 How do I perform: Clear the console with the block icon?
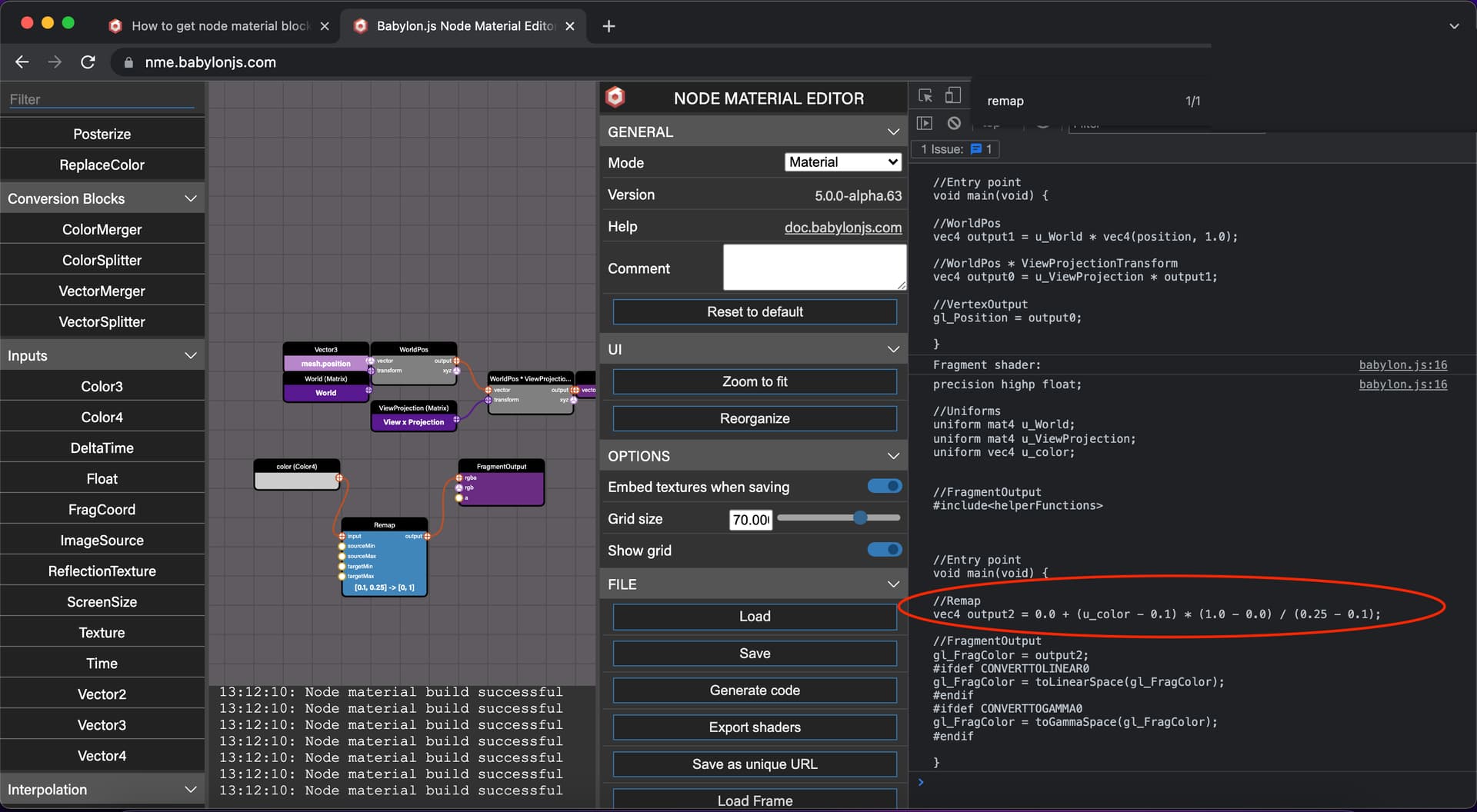[954, 123]
